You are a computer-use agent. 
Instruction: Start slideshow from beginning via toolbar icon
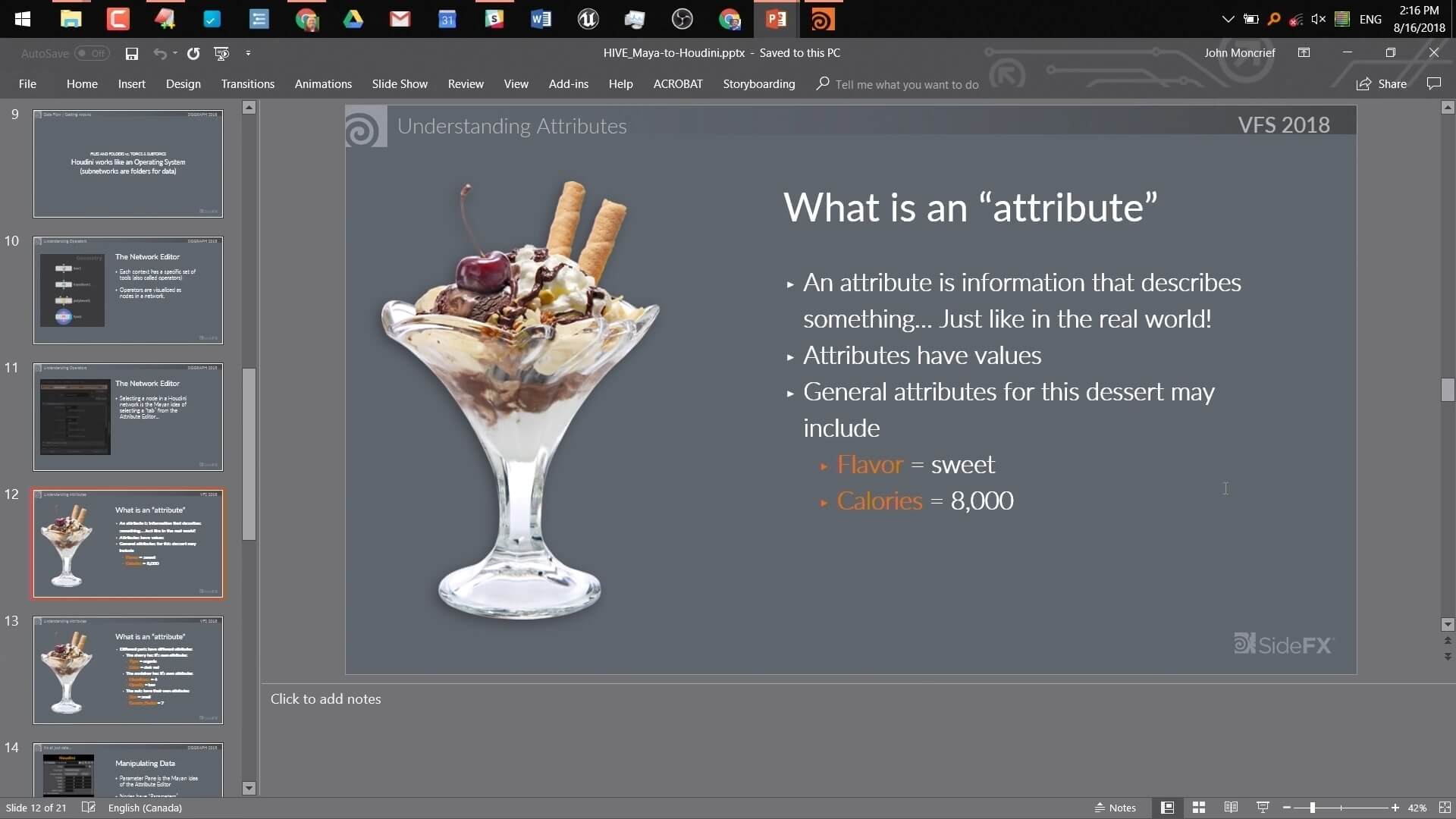pyautogui.click(x=221, y=53)
